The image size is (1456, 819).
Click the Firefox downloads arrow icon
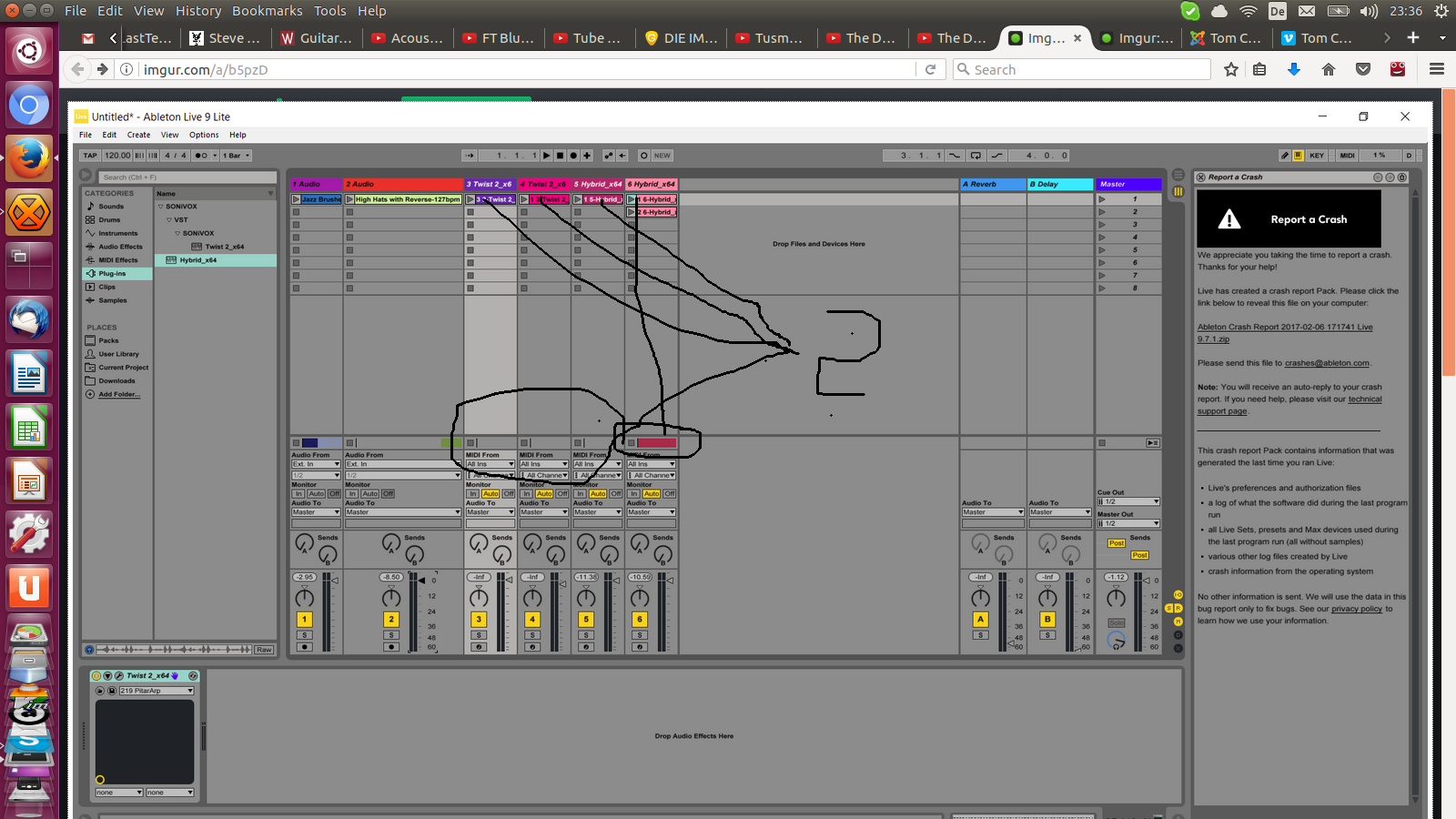(1294, 69)
